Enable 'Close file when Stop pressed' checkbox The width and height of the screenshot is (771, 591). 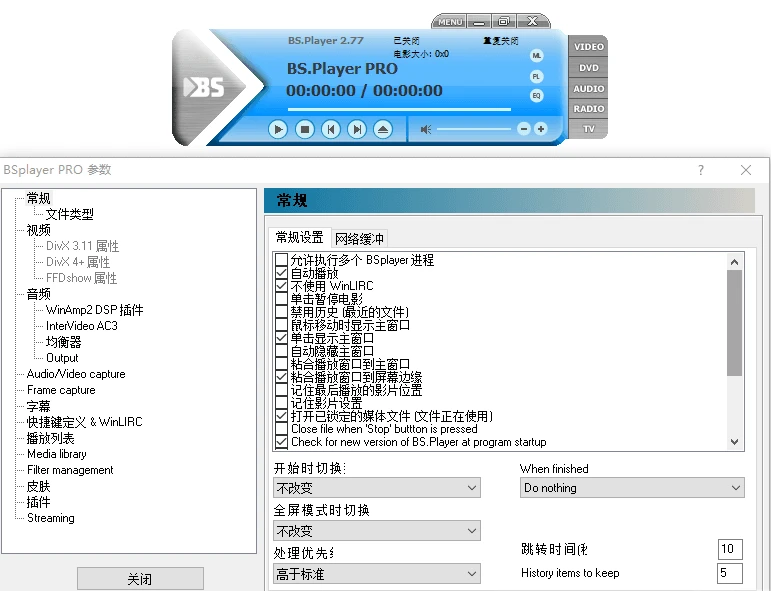tap(281, 429)
